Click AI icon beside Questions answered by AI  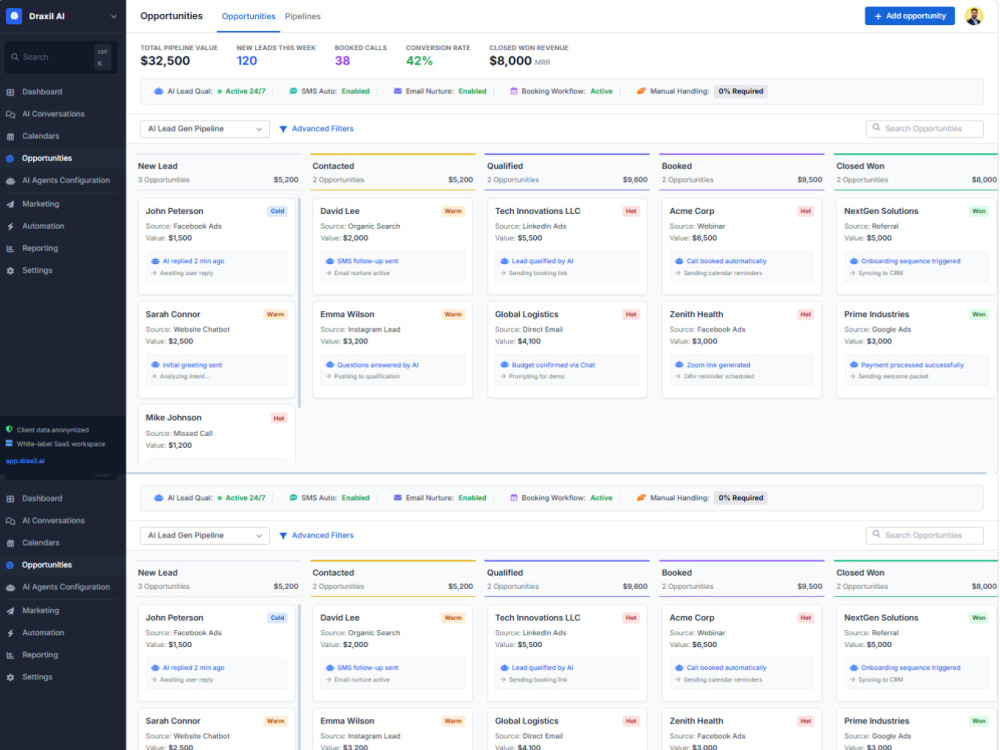(x=330, y=365)
